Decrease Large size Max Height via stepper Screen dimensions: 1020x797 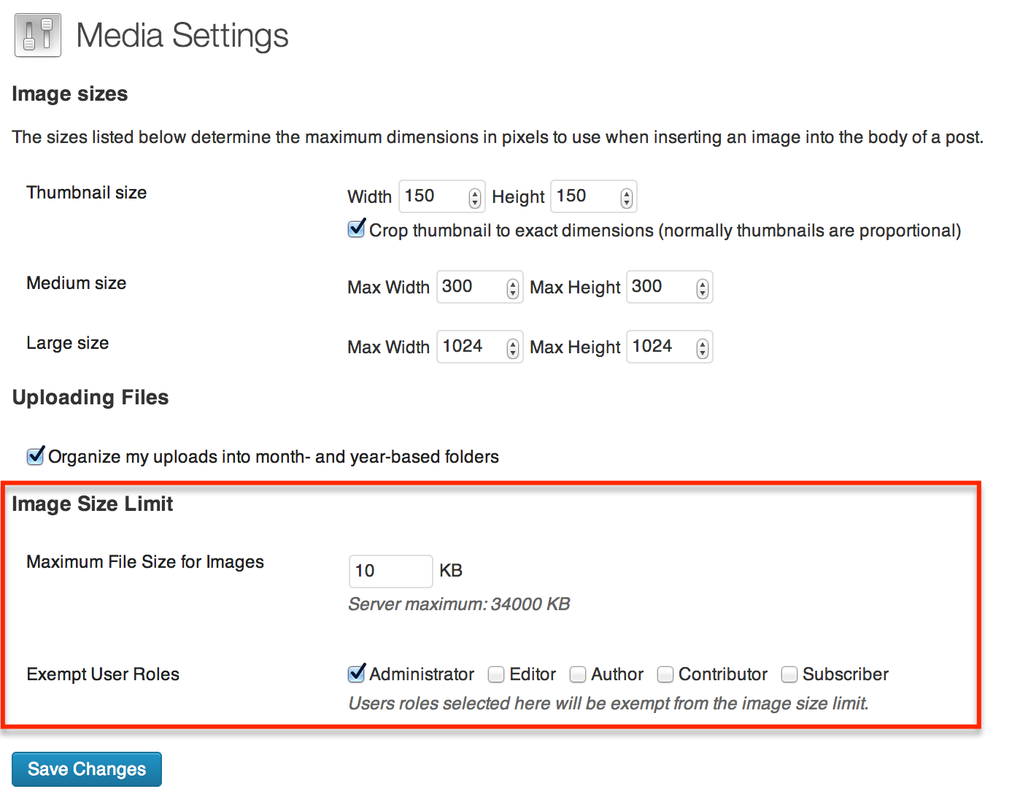point(701,352)
